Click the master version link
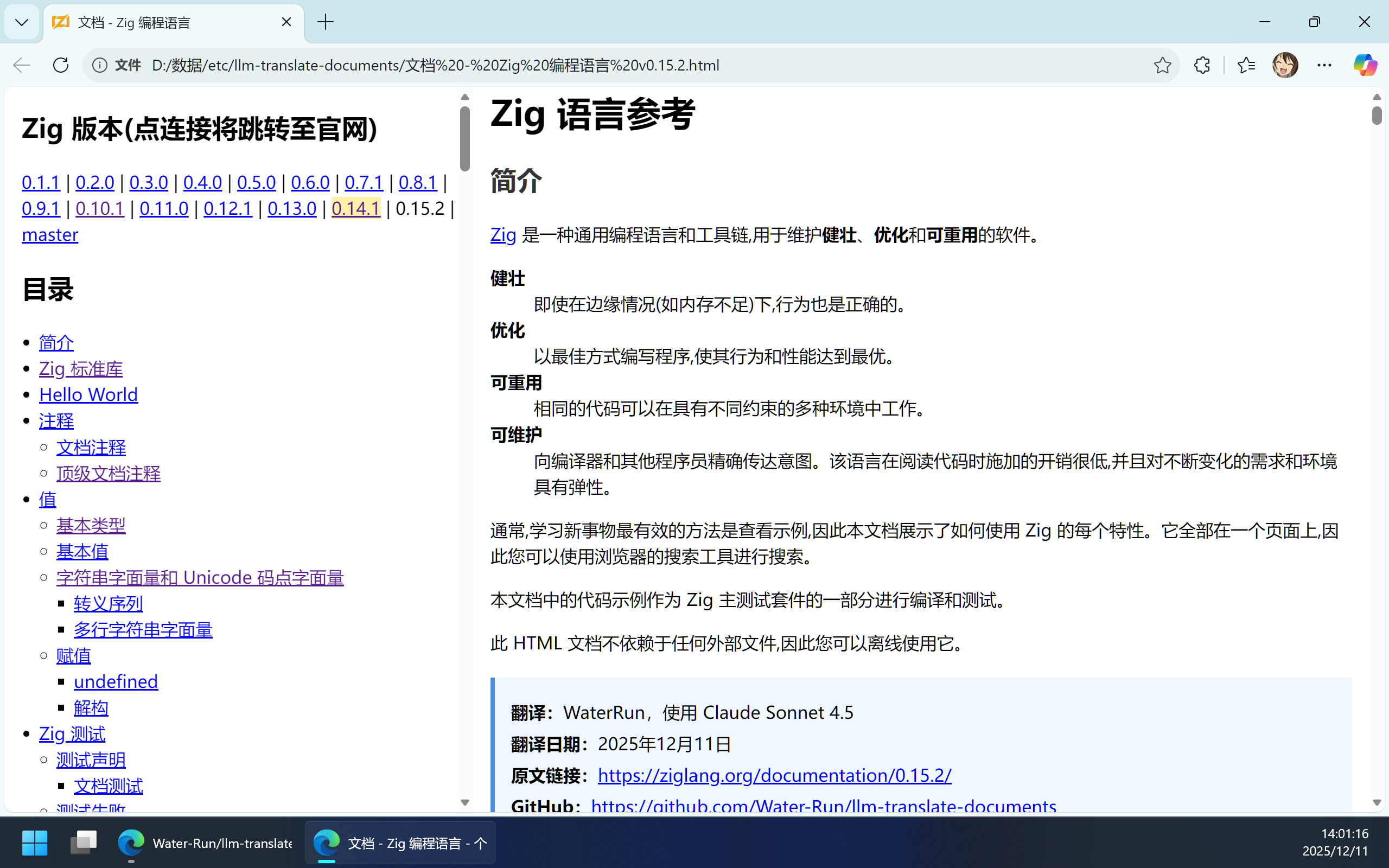This screenshot has width=1389, height=868. pos(49,235)
